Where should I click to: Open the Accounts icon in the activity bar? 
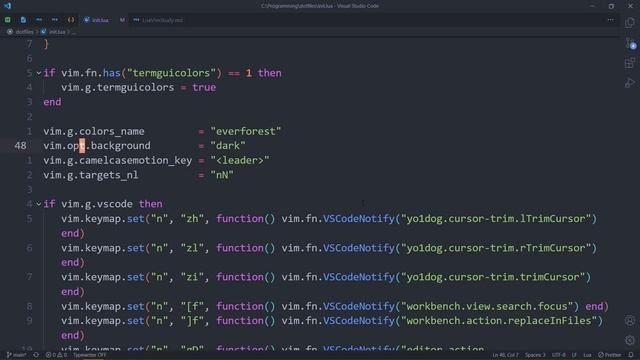[629, 320]
